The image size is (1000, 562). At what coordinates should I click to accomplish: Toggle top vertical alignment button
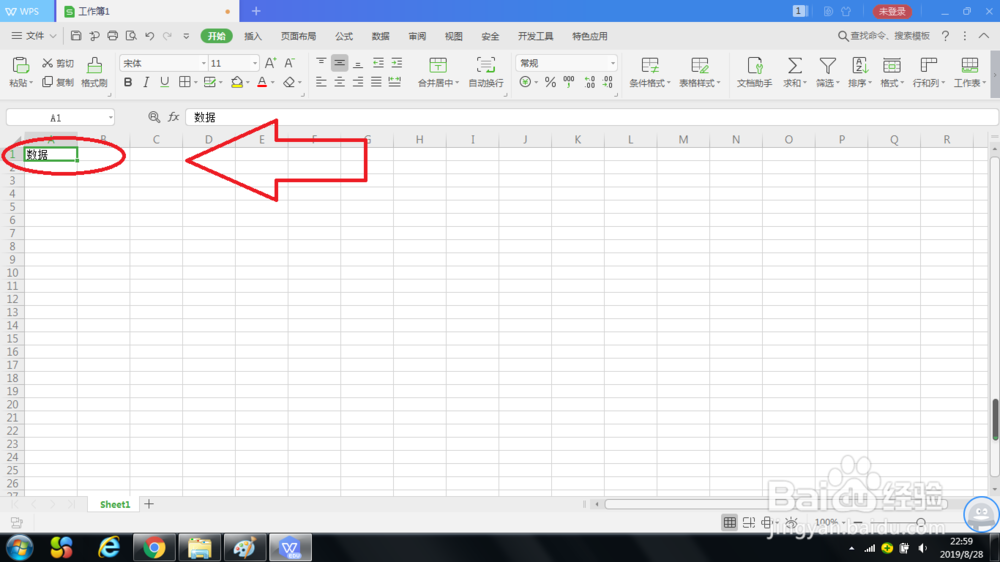[321, 63]
